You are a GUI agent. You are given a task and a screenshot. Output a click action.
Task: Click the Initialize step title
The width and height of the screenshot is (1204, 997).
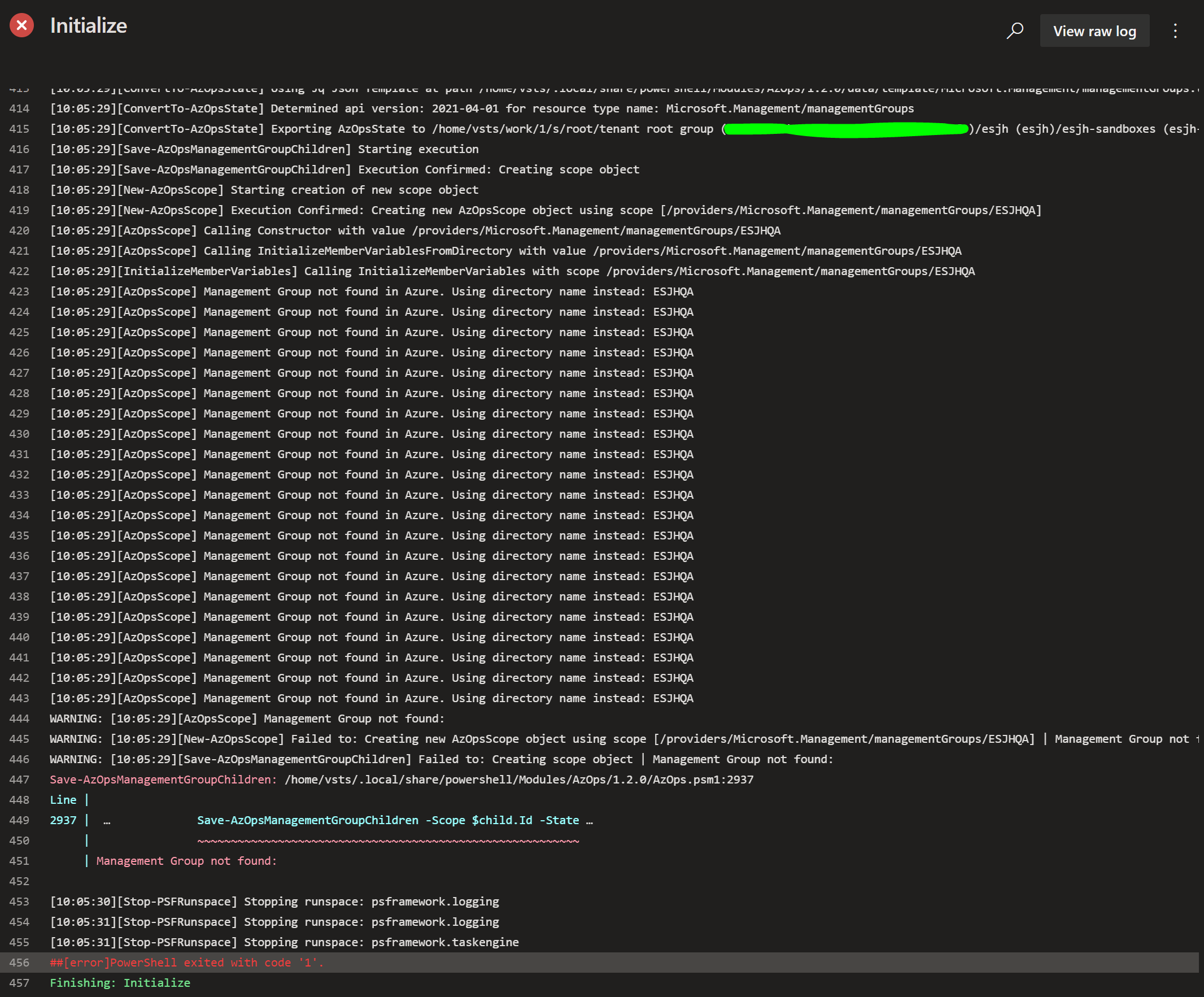88,25
